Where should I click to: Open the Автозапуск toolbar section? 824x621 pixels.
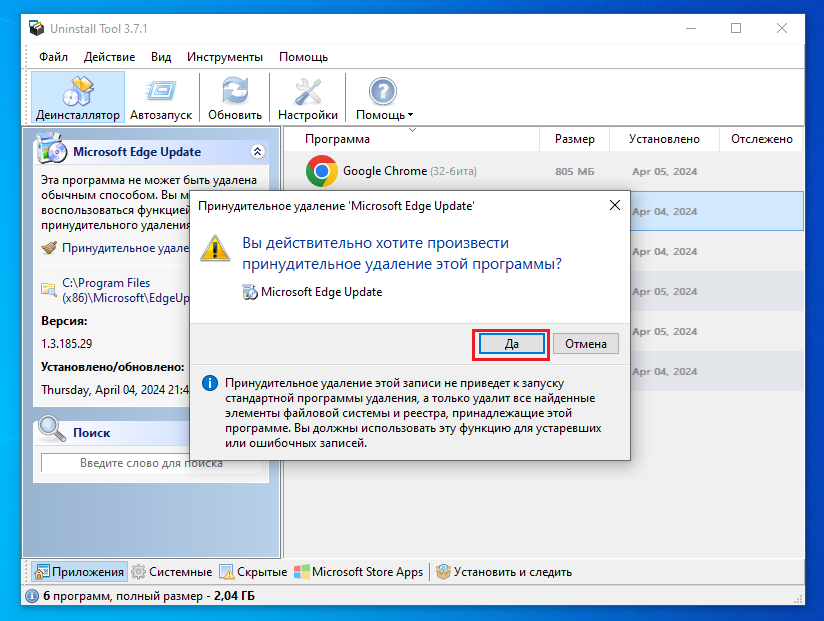coord(161,97)
